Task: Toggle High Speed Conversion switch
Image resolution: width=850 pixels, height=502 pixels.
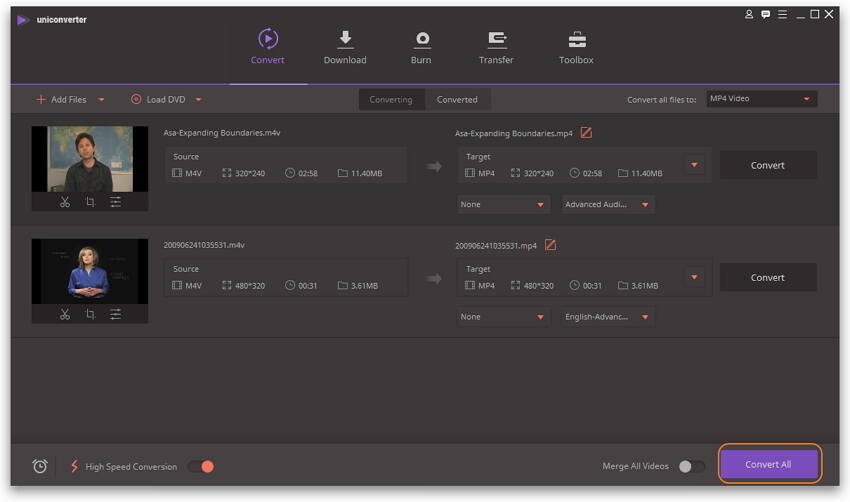Action: tap(201, 466)
